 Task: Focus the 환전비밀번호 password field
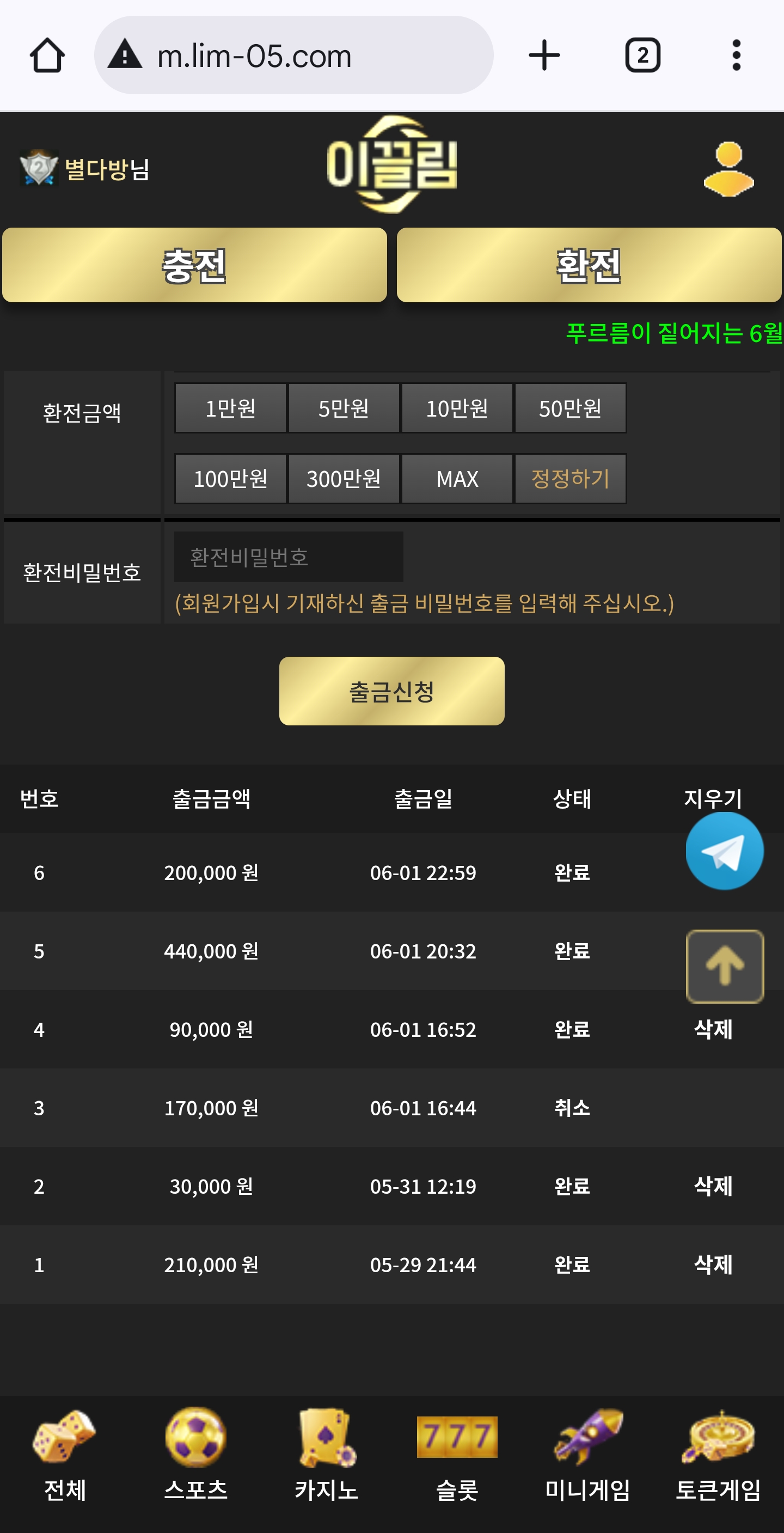click(288, 557)
